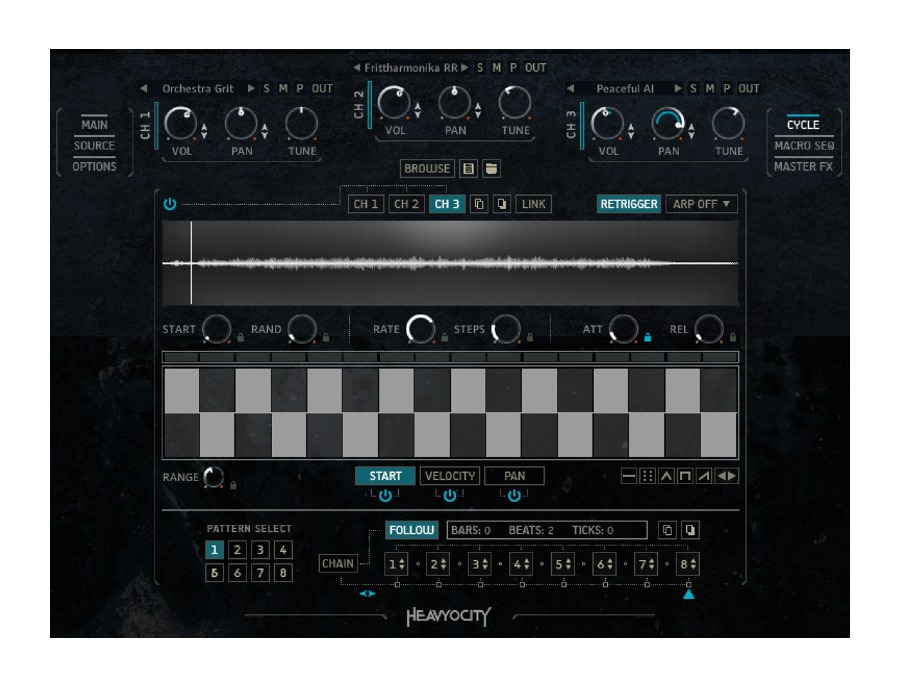The image size is (900, 687).
Task: Switch to the MAIN page
Action: click(x=94, y=125)
